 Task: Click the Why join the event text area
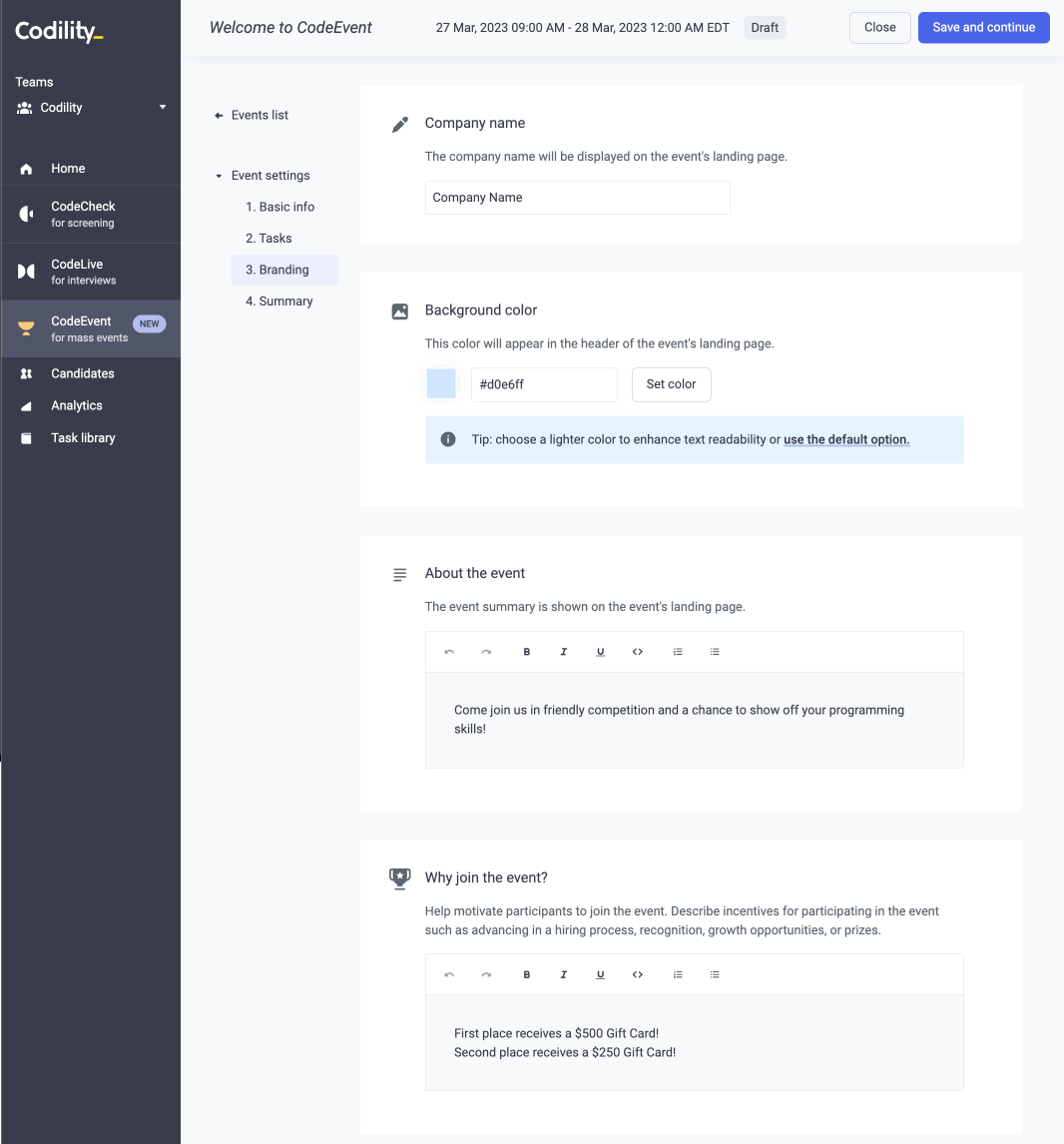pyautogui.click(x=695, y=1042)
